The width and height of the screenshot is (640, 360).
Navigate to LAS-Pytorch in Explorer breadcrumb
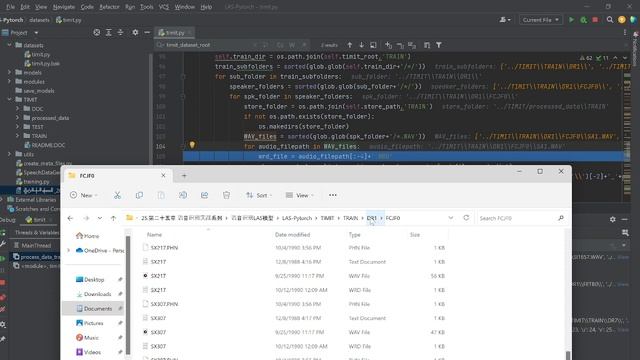[x=297, y=218]
